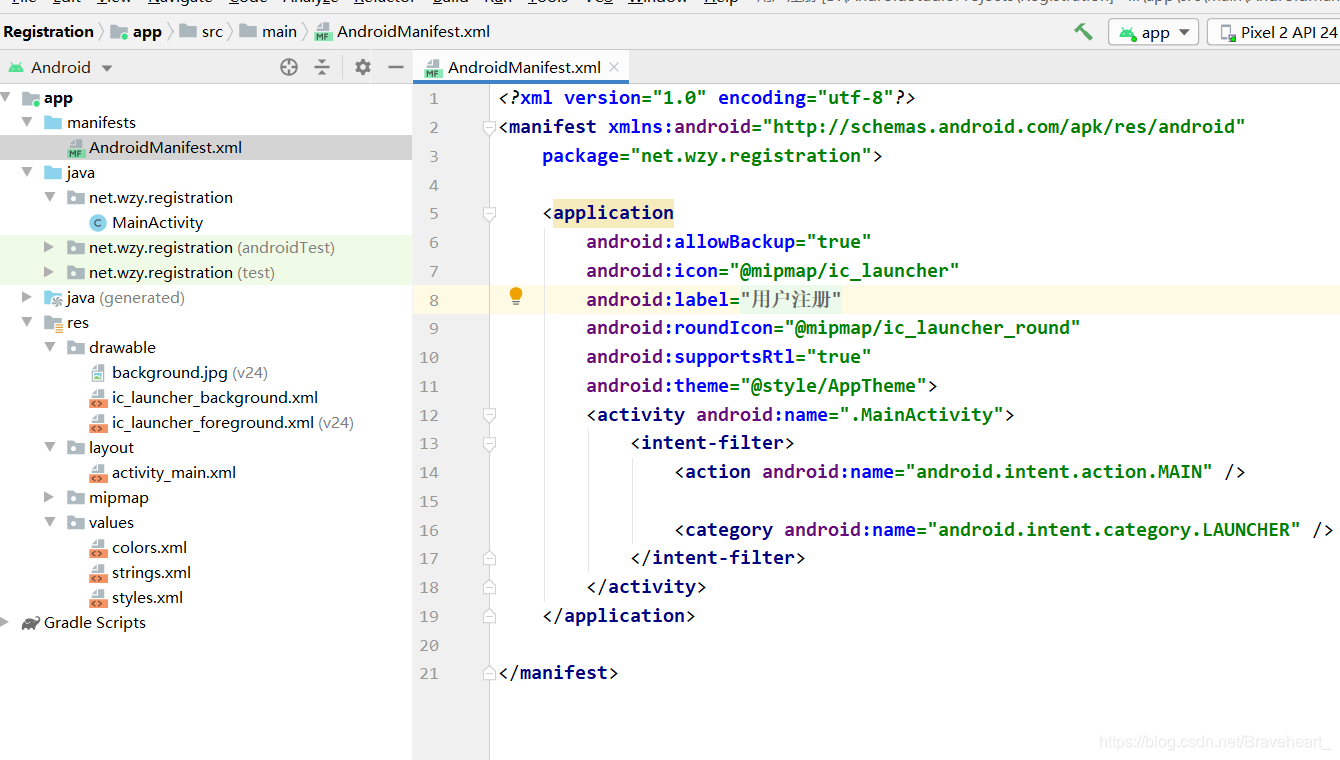Image resolution: width=1340 pixels, height=760 pixels.
Task: Click the android:label value 用户注册
Action: pos(790,299)
